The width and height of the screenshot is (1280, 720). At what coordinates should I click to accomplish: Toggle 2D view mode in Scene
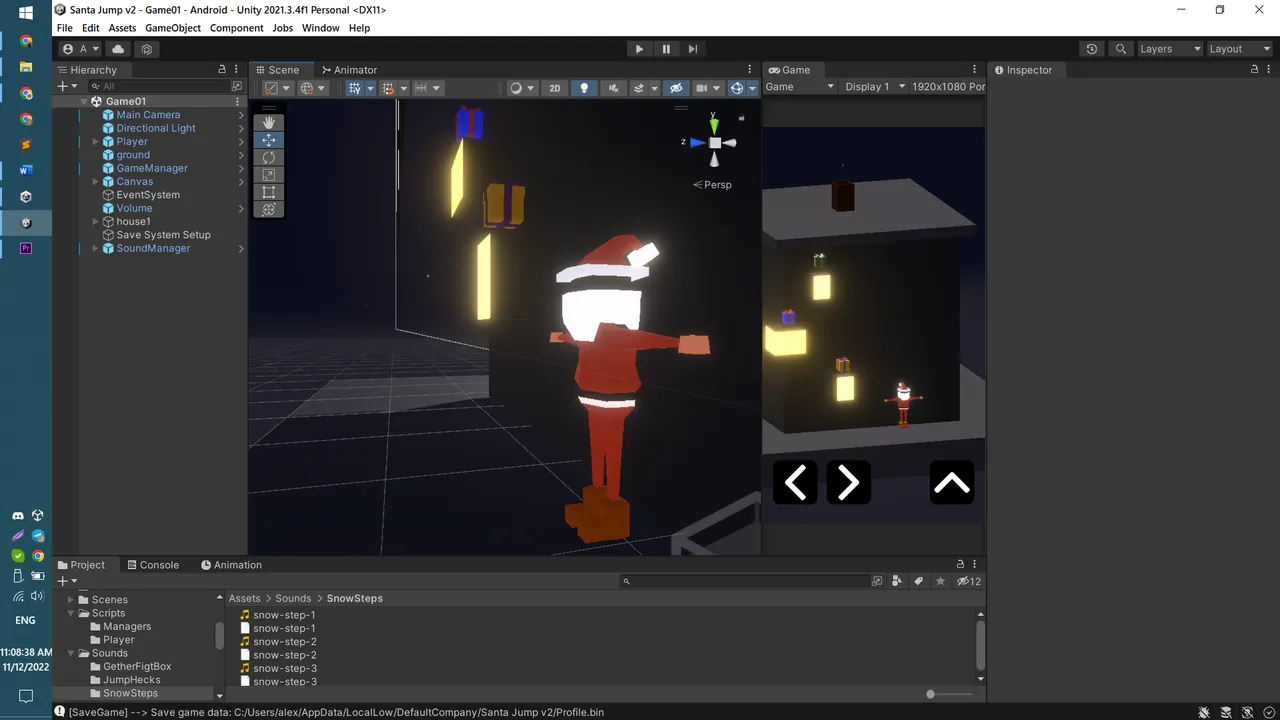(x=555, y=88)
